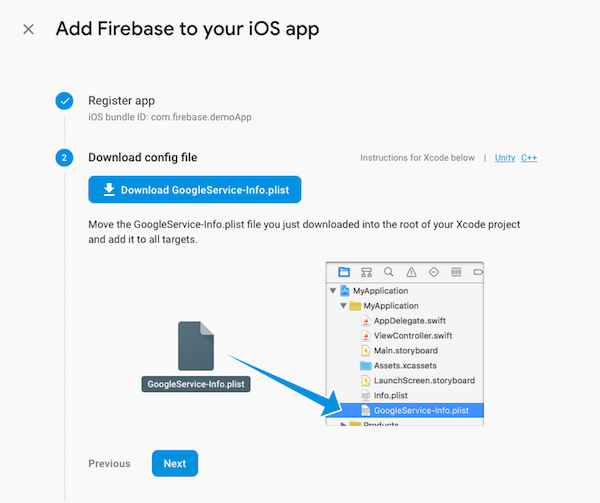Screen dimensions: 600x503
Task: Go back with the Previous button
Action: pyautogui.click(x=109, y=463)
